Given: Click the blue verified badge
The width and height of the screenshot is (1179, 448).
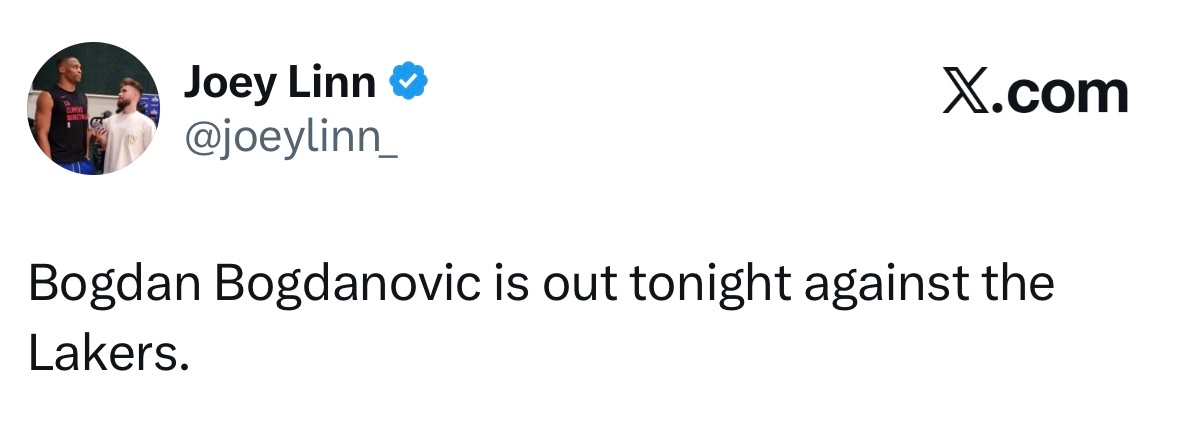Looking at the screenshot, I should coord(408,85).
